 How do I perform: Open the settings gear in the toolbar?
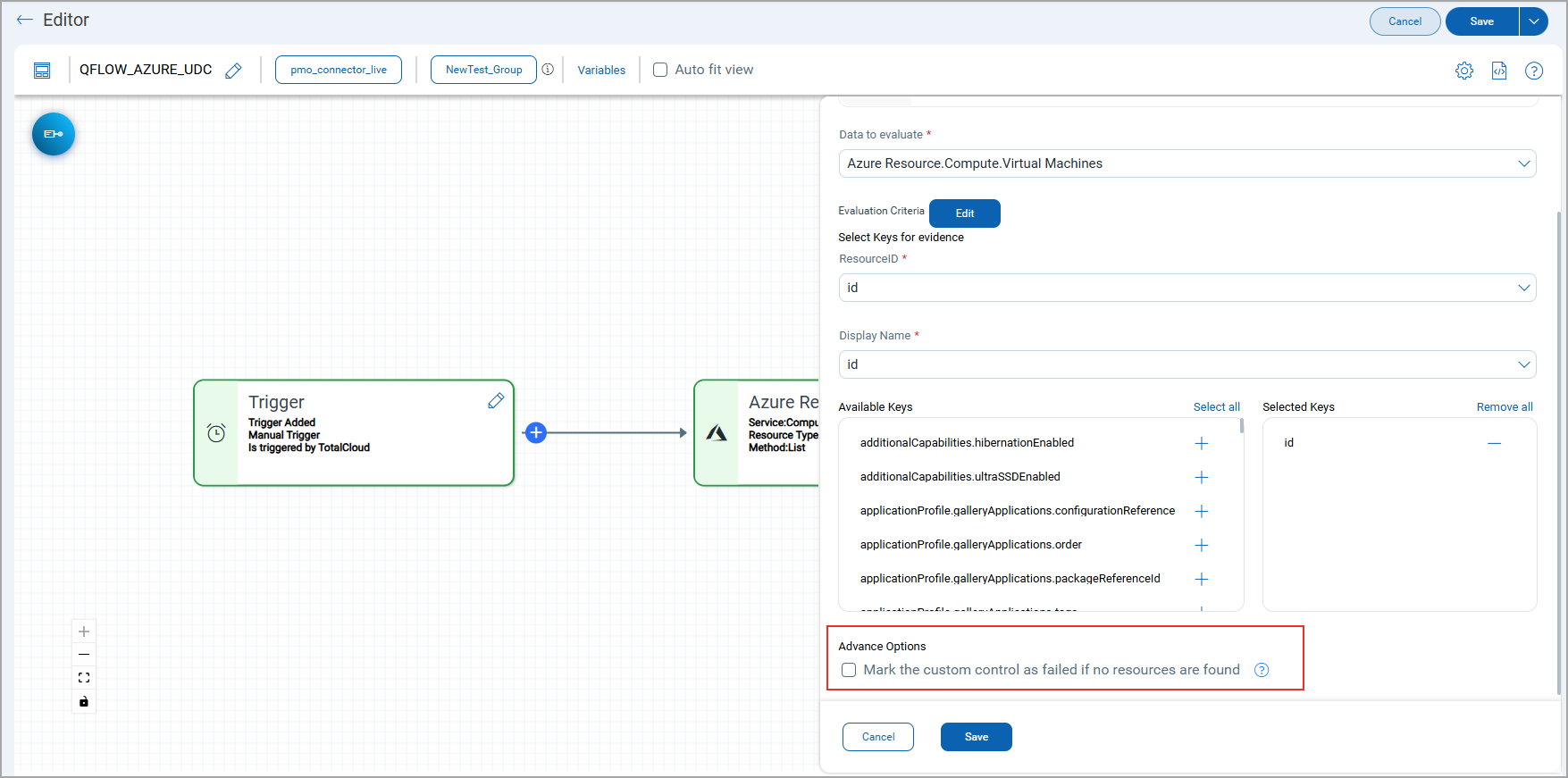(x=1463, y=71)
